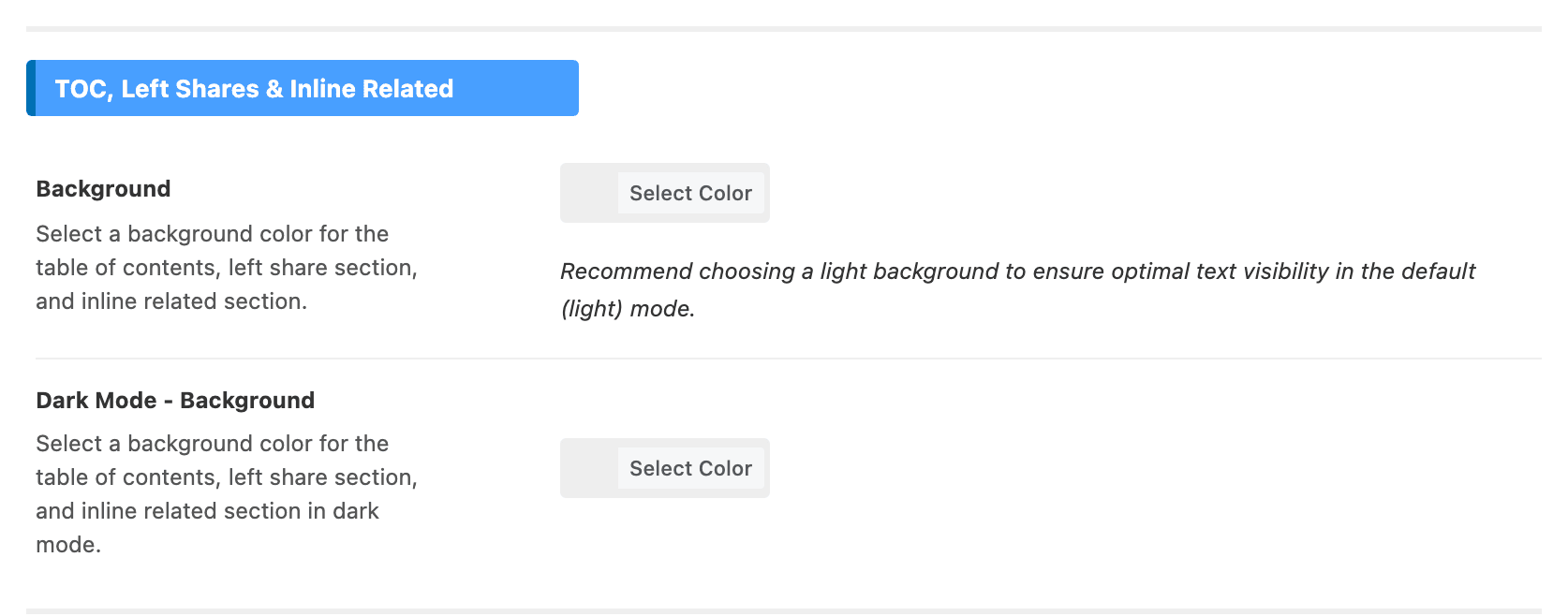
Task: Click Select Color button for Dark Mode Background
Action: click(690, 468)
